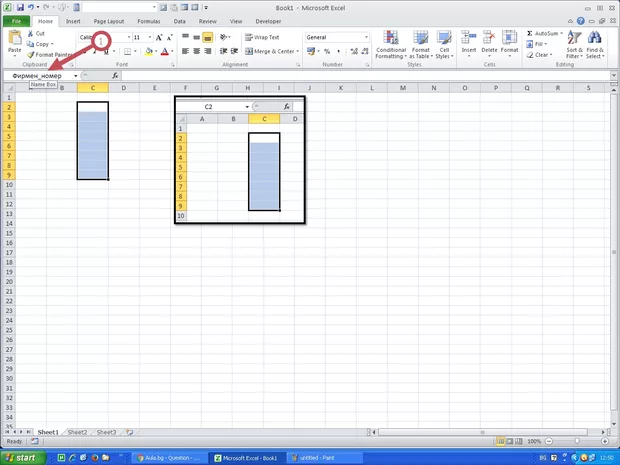Click the Cut scissors icon
The image size is (620, 465).
[x=30, y=34]
